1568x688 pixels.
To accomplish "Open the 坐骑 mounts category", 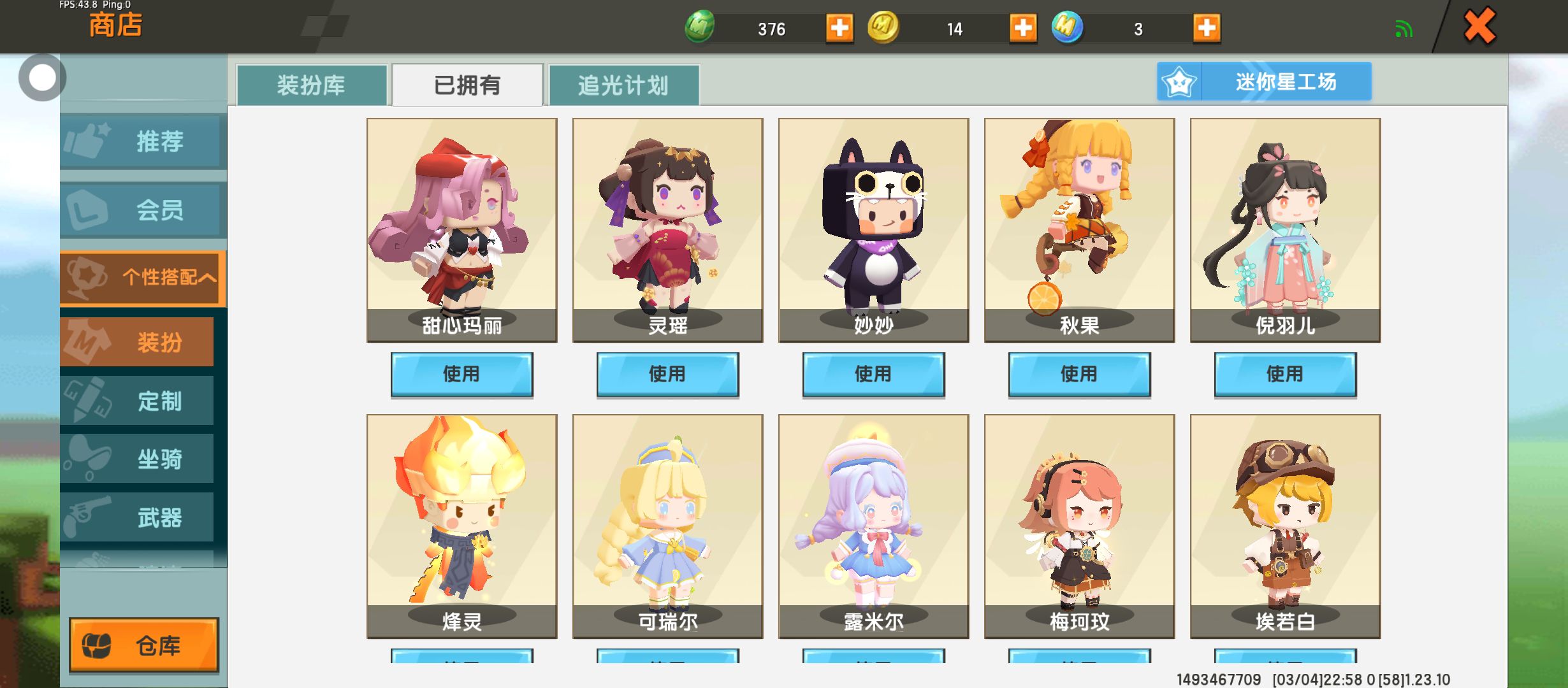I will (137, 459).
